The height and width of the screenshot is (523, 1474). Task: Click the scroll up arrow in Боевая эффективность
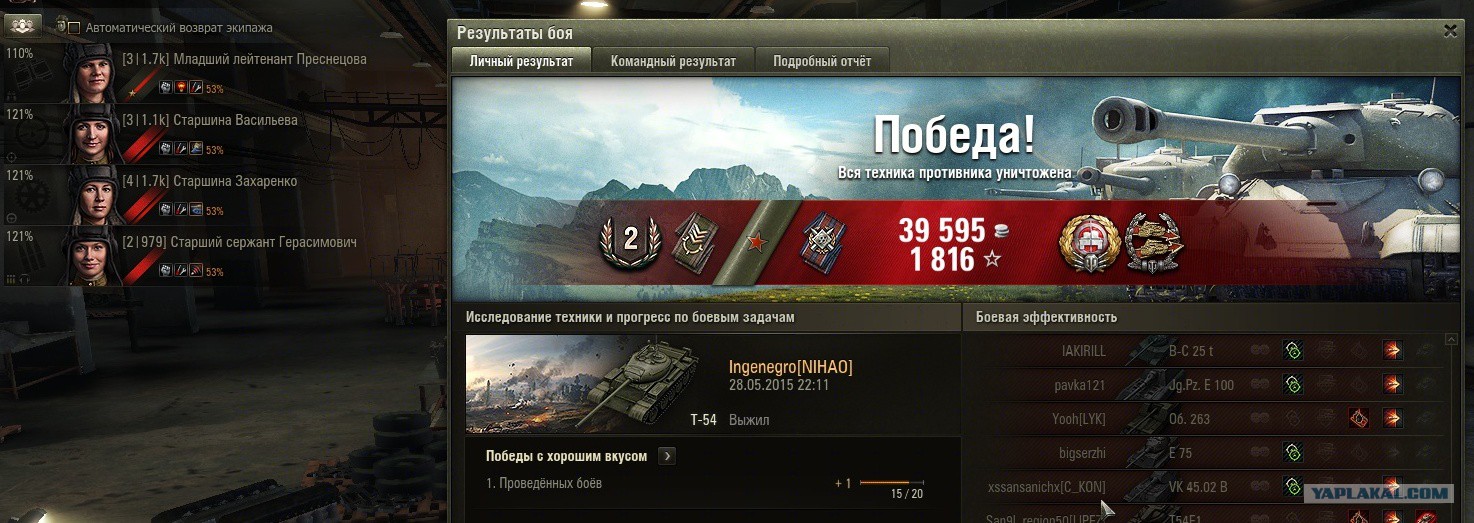(x=1451, y=340)
